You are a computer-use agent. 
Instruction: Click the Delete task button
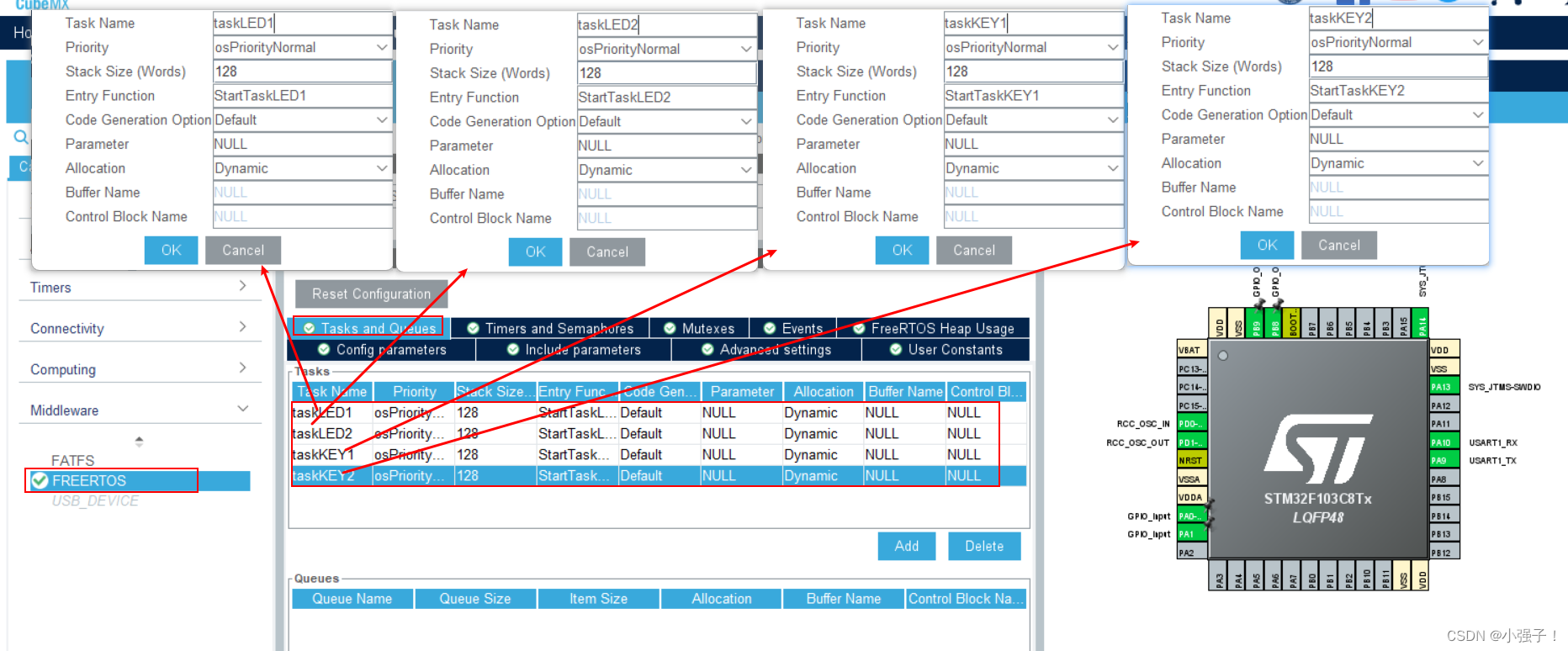click(x=984, y=546)
